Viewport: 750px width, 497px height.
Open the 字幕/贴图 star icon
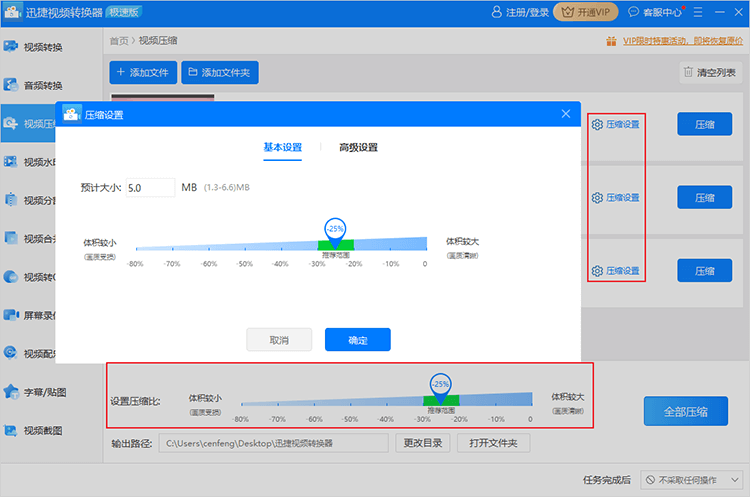[x=11, y=391]
